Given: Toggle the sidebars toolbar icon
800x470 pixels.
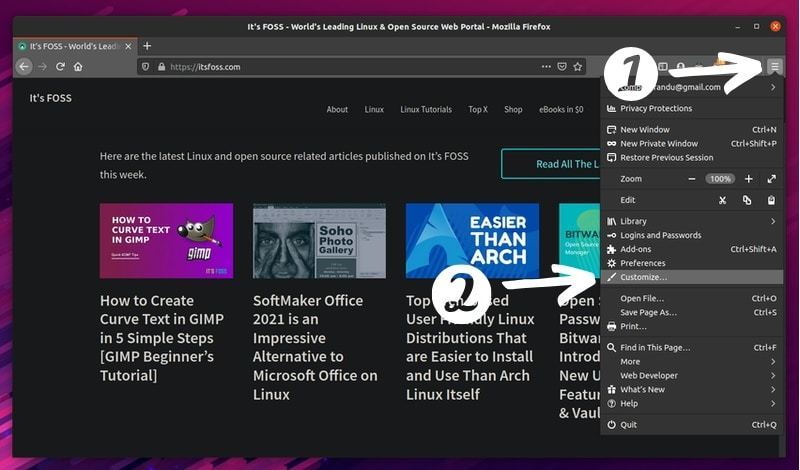Looking at the screenshot, I should point(663,66).
